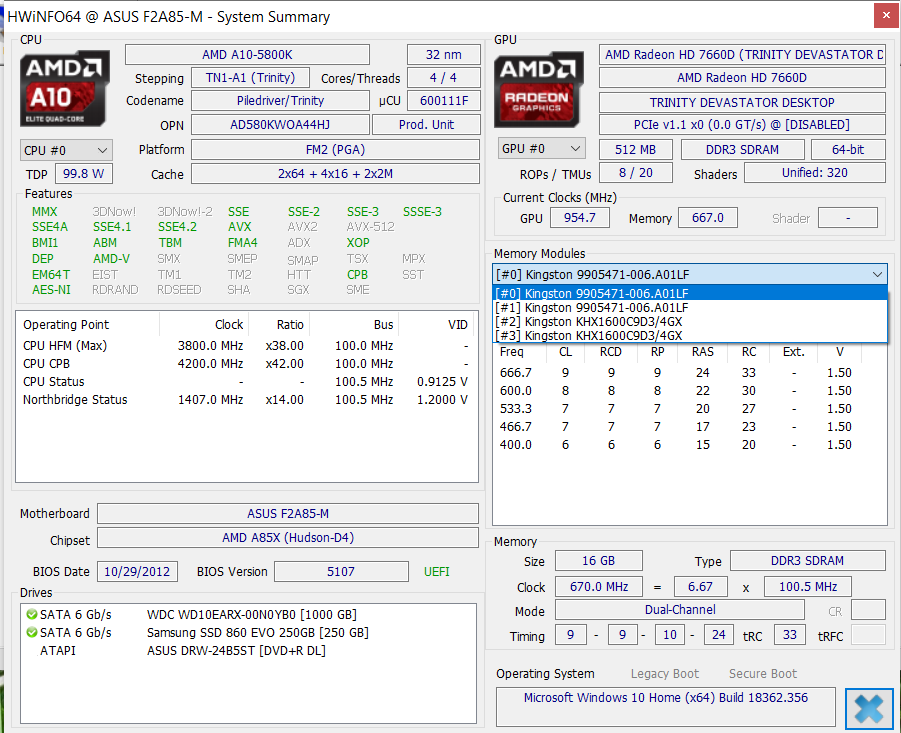
Task: Click the TN1-A1 (Trinity) stepping field
Action: [x=250, y=78]
